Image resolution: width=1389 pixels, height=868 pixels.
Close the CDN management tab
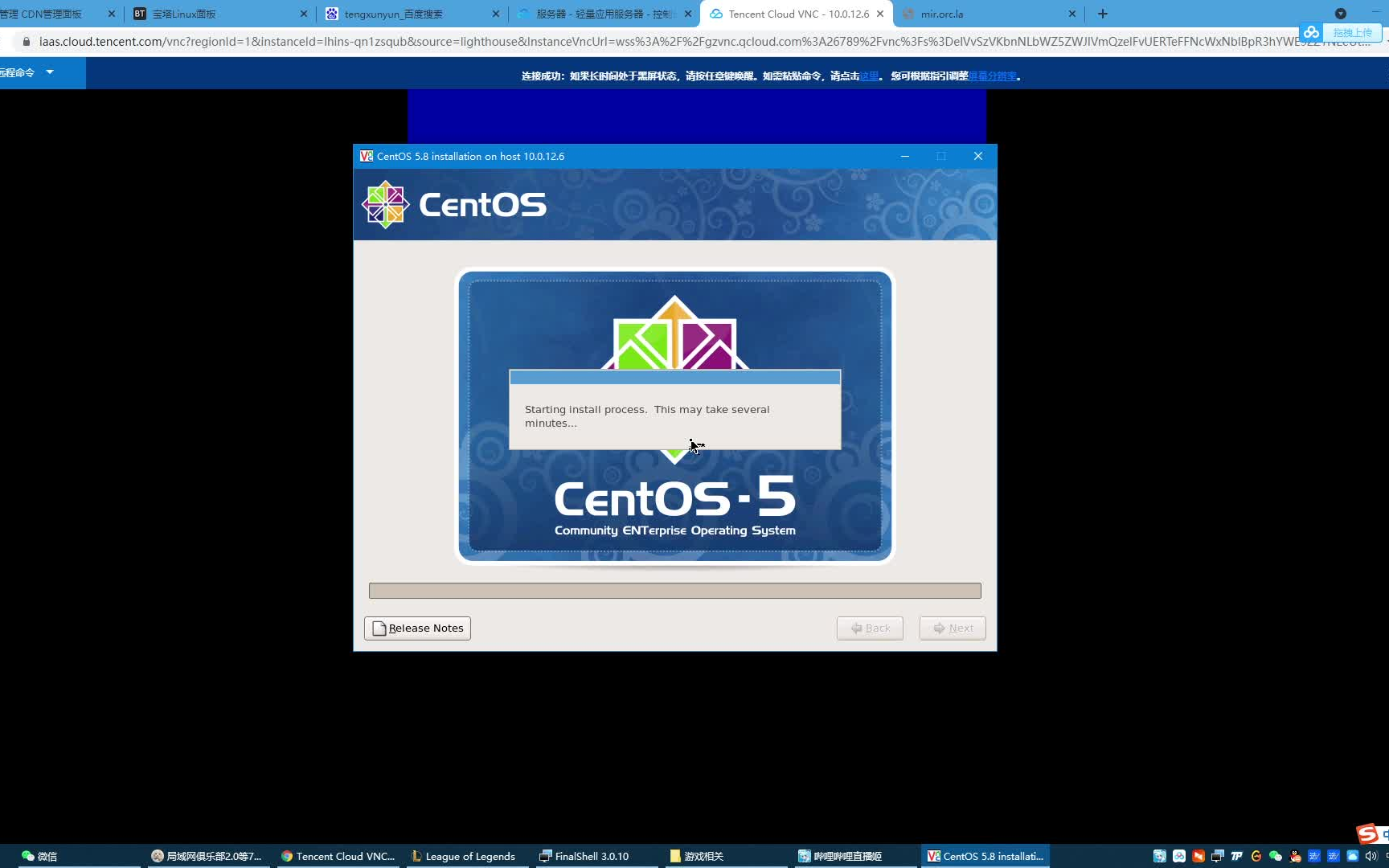click(x=112, y=14)
